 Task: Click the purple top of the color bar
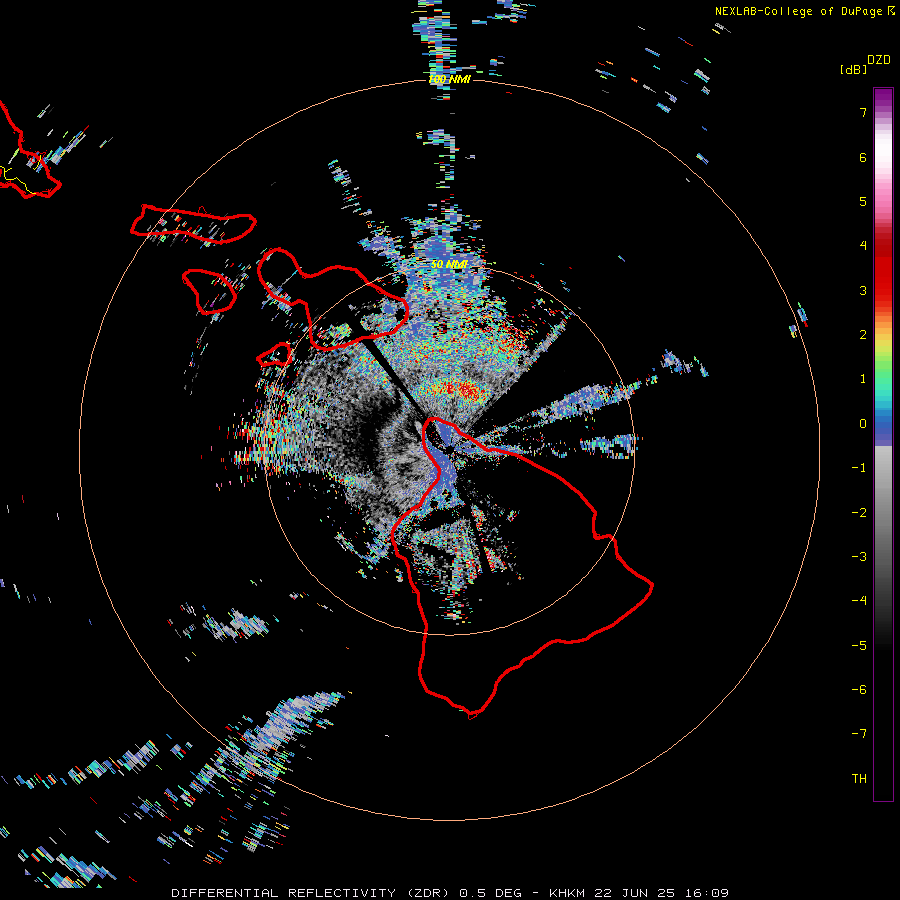point(883,98)
